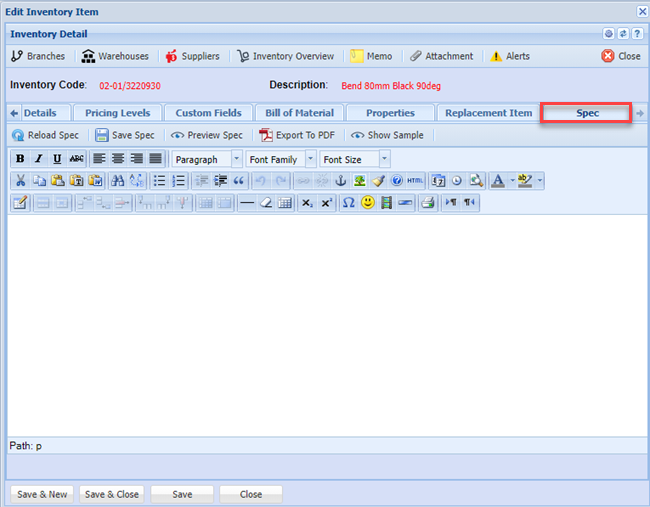Screen dimensions: 650x507
Task: Toggle underline formatting in the editor
Action: click(x=57, y=159)
